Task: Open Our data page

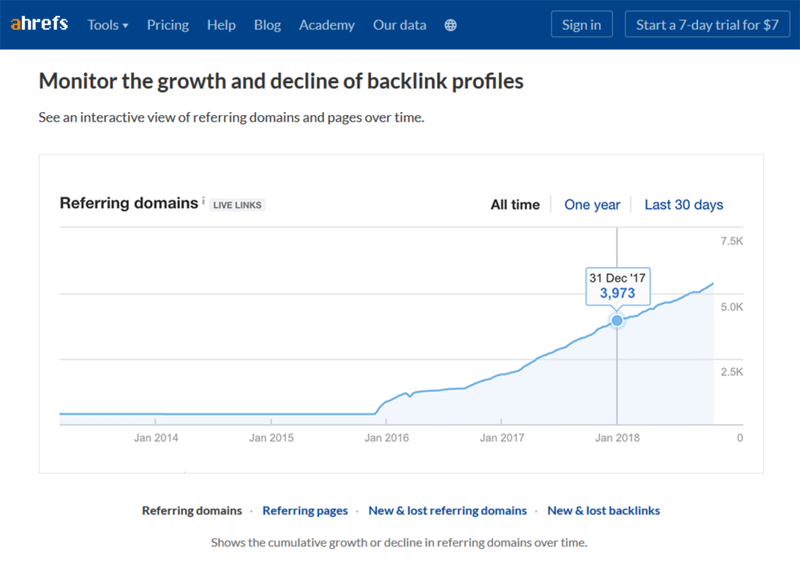Action: (399, 25)
